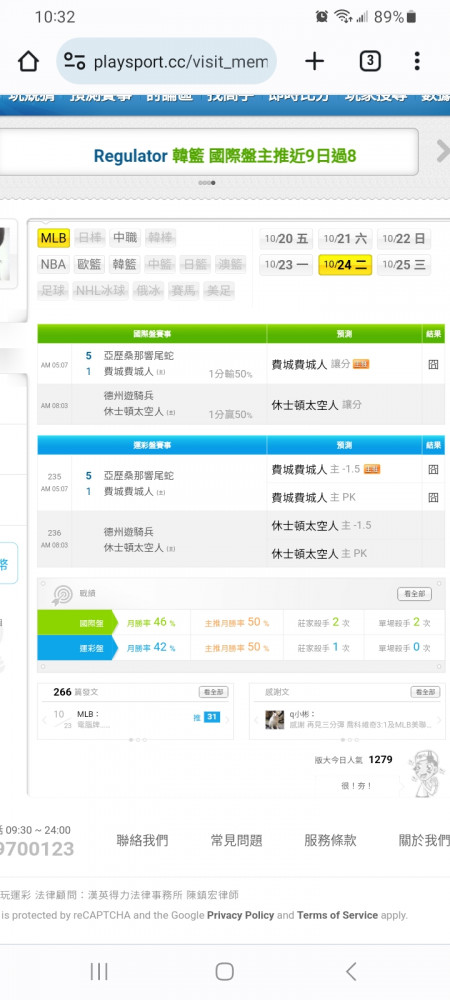The image size is (450, 1000).
Task: Select the green 國際盤 record tab
Action: click(x=76, y=622)
